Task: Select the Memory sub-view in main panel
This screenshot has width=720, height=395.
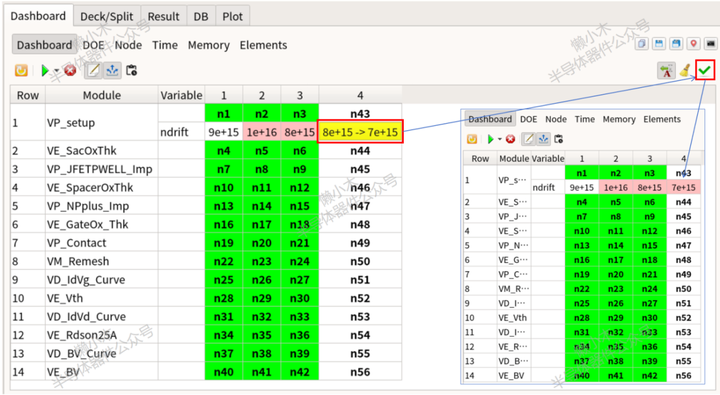Action: point(208,45)
